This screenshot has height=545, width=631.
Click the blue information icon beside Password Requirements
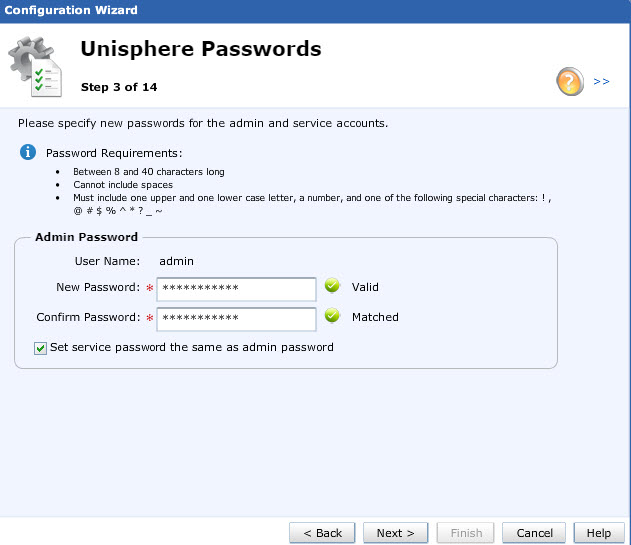[x=28, y=152]
